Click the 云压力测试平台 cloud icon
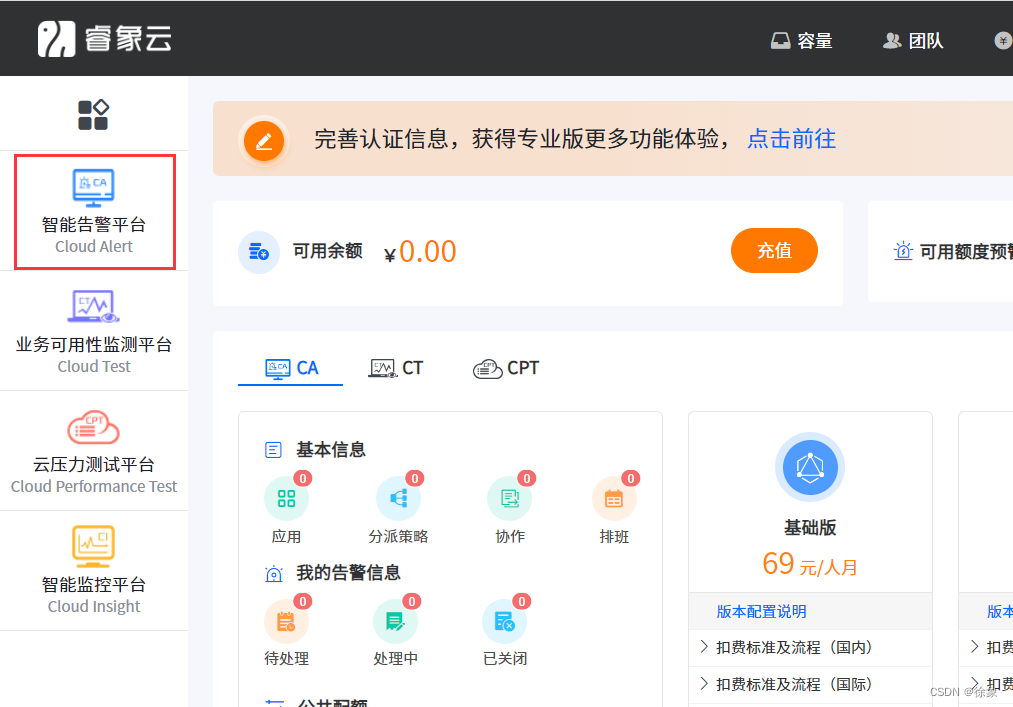This screenshot has height=707, width=1013. pos(93,427)
